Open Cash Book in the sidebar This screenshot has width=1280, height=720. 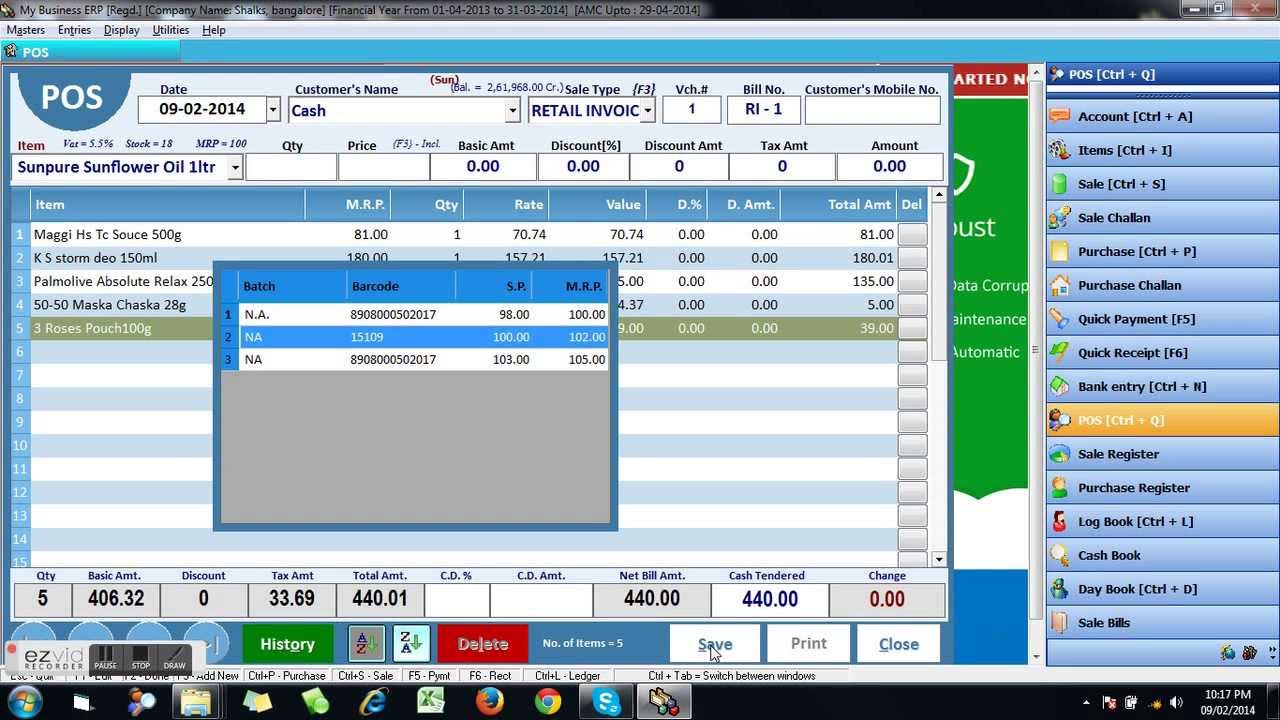tap(1162, 555)
